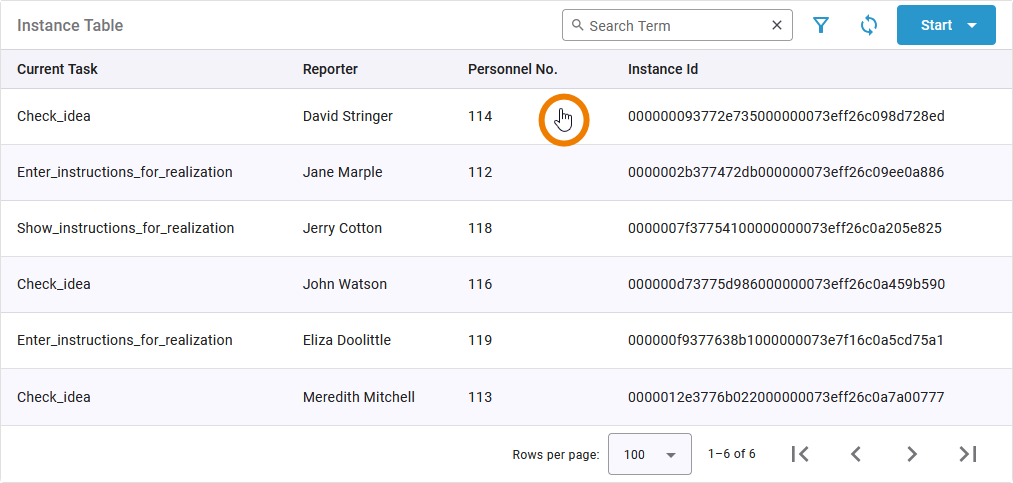
Task: Select the David Stringer row
Action: point(347,116)
